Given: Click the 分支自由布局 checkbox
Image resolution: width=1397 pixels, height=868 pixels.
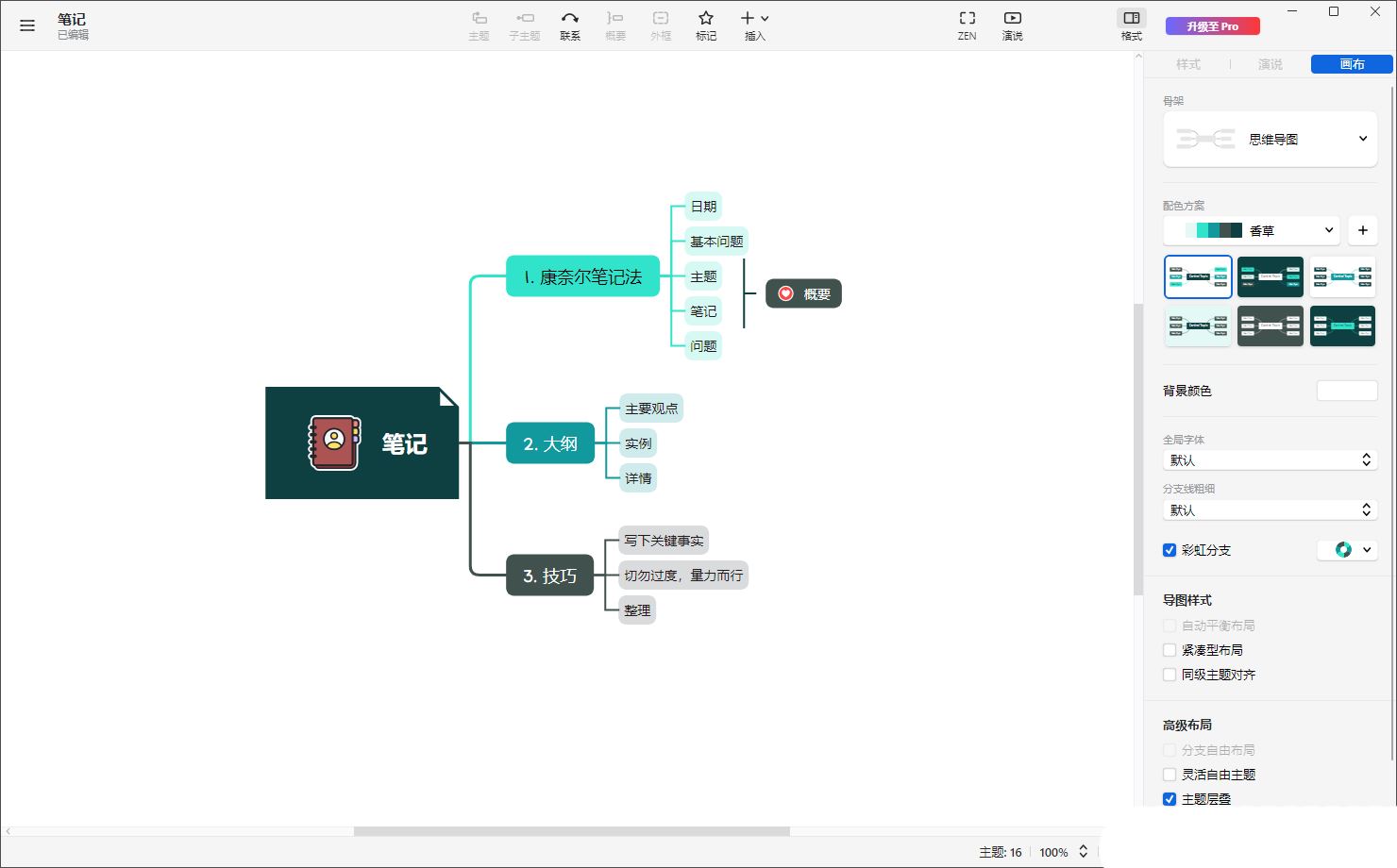Looking at the screenshot, I should [x=1170, y=750].
